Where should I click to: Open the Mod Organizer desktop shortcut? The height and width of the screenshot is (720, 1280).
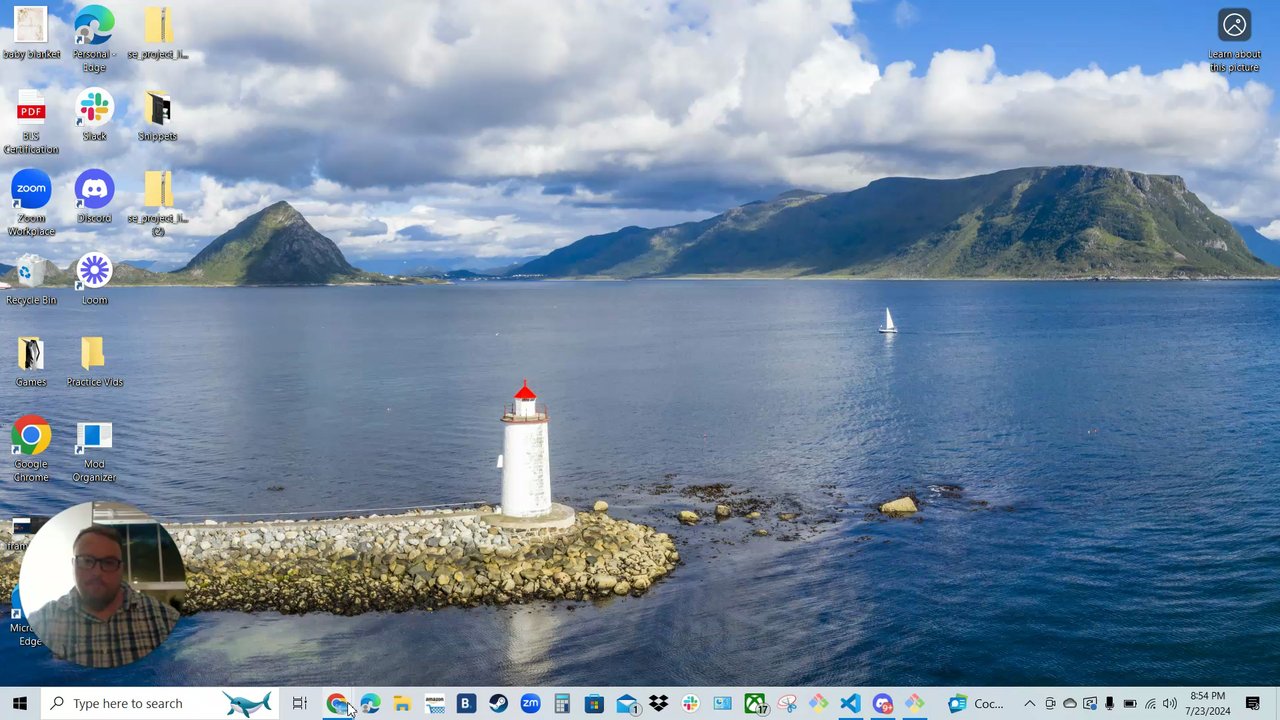coord(94,436)
